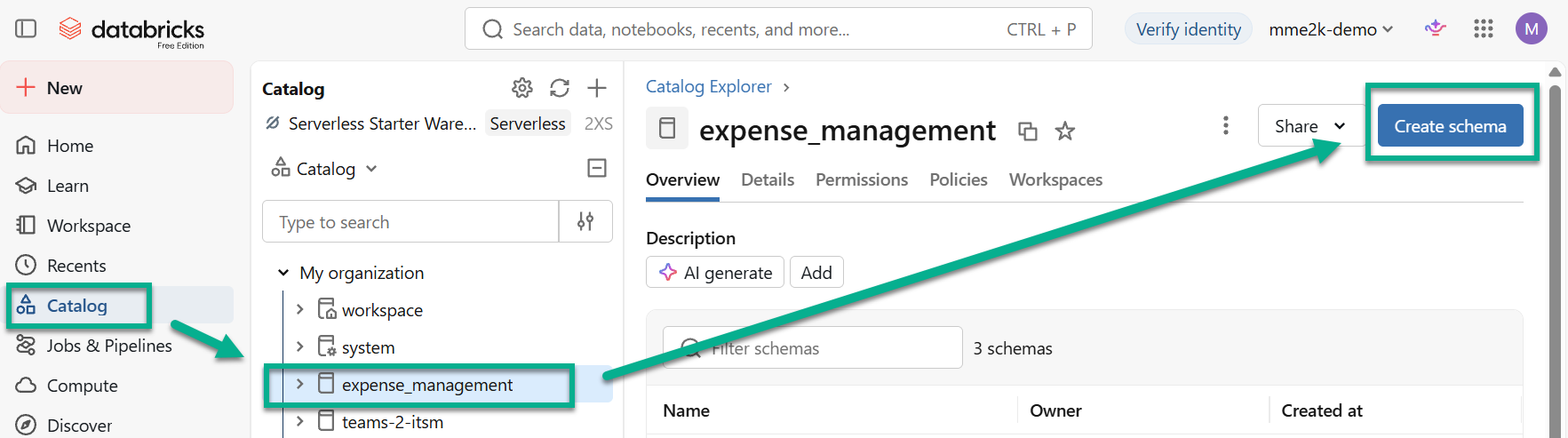1568x438 pixels.
Task: Open the mme2k-demo workspace dropdown
Action: coord(1331,29)
